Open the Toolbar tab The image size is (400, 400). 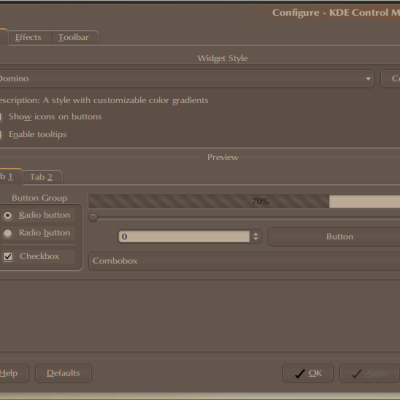74,37
